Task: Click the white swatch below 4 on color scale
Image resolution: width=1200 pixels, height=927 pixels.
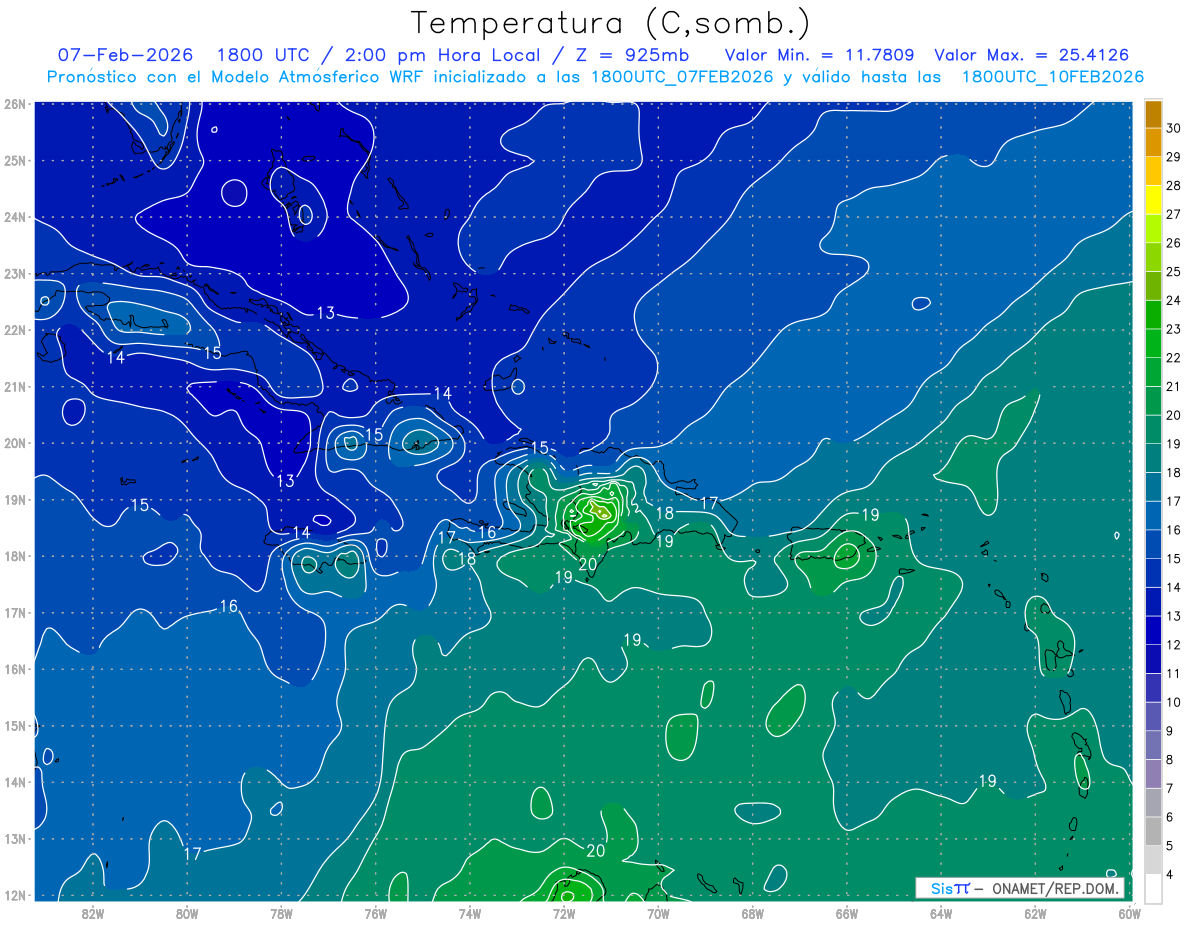Action: pyautogui.click(x=1153, y=888)
